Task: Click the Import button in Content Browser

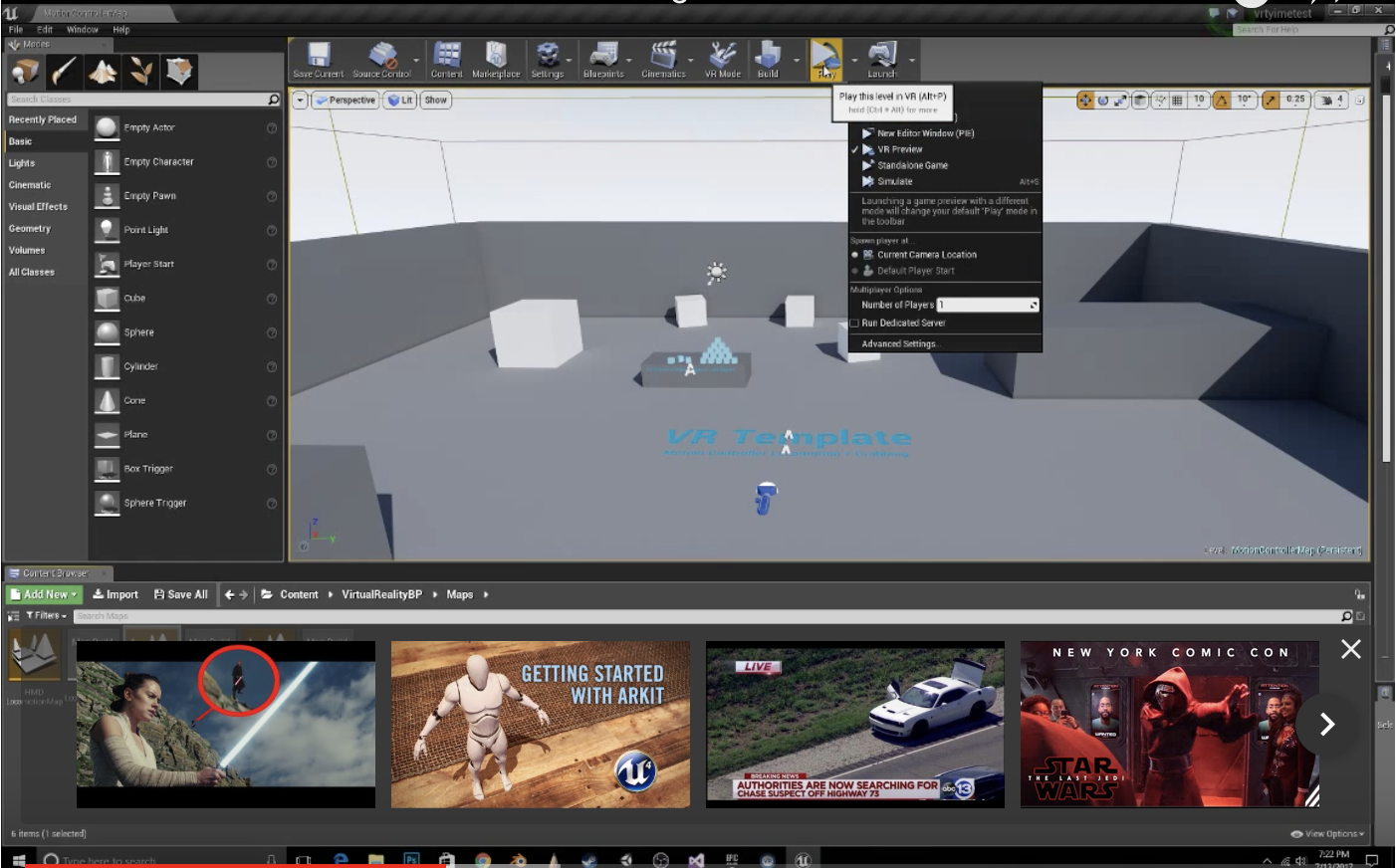Action: [116, 594]
